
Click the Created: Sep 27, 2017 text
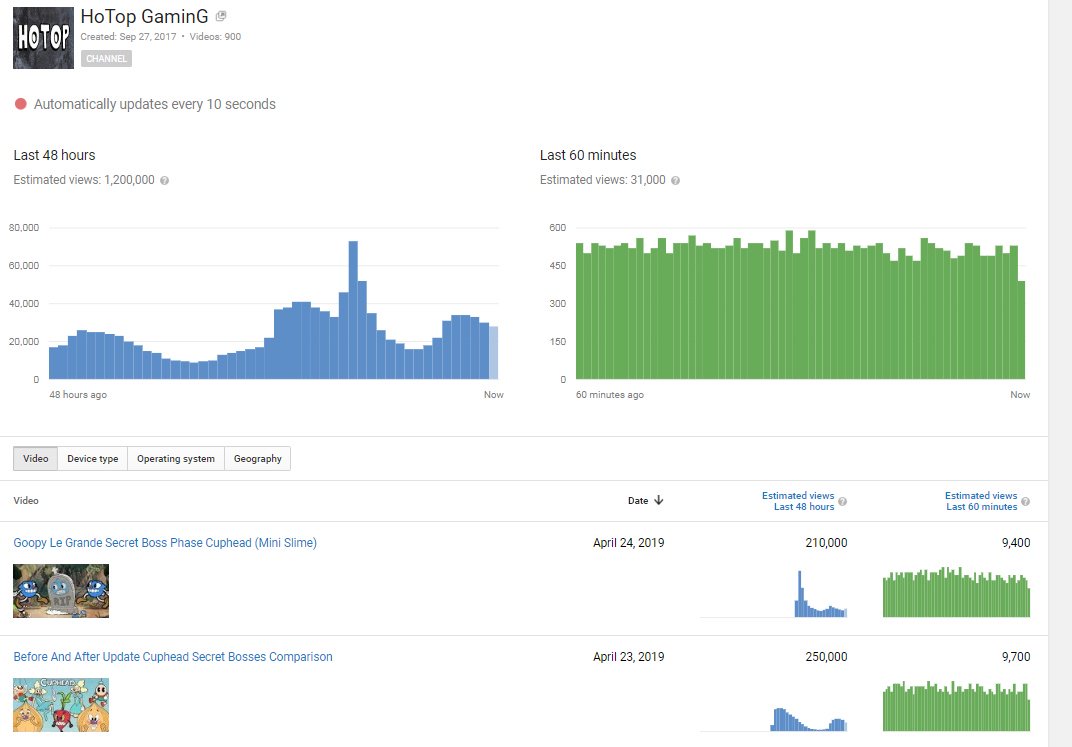pyautogui.click(x=129, y=37)
